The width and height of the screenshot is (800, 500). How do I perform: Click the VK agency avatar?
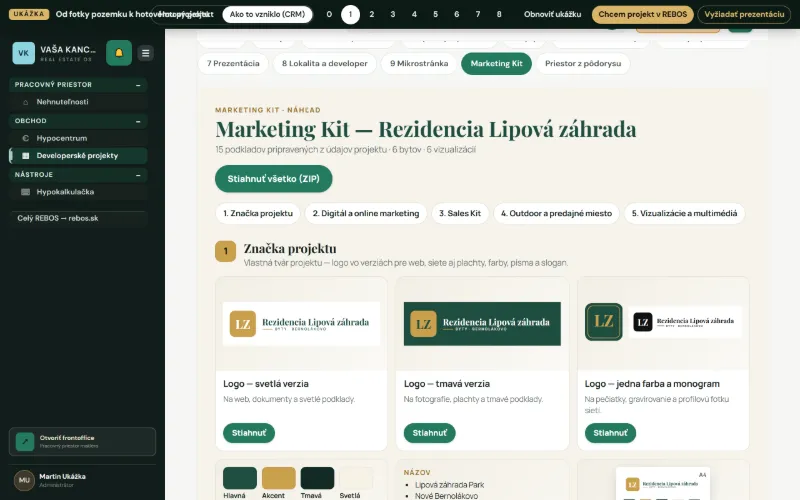(23, 53)
